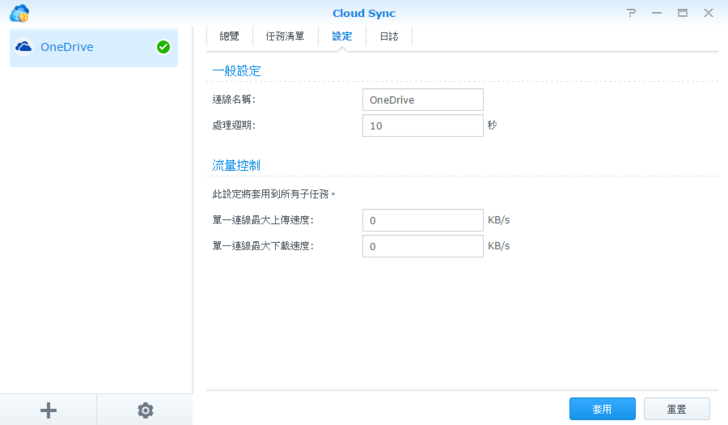
Task: Click the 套用 apply button
Action: click(x=602, y=409)
